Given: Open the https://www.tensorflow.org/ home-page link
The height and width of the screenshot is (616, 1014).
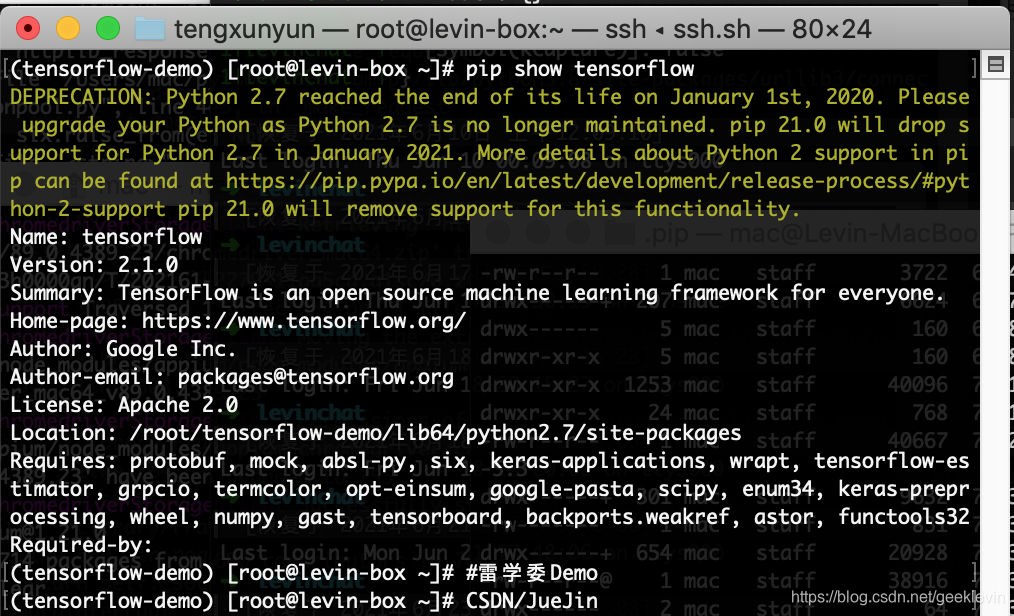Looking at the screenshot, I should 303,321.
